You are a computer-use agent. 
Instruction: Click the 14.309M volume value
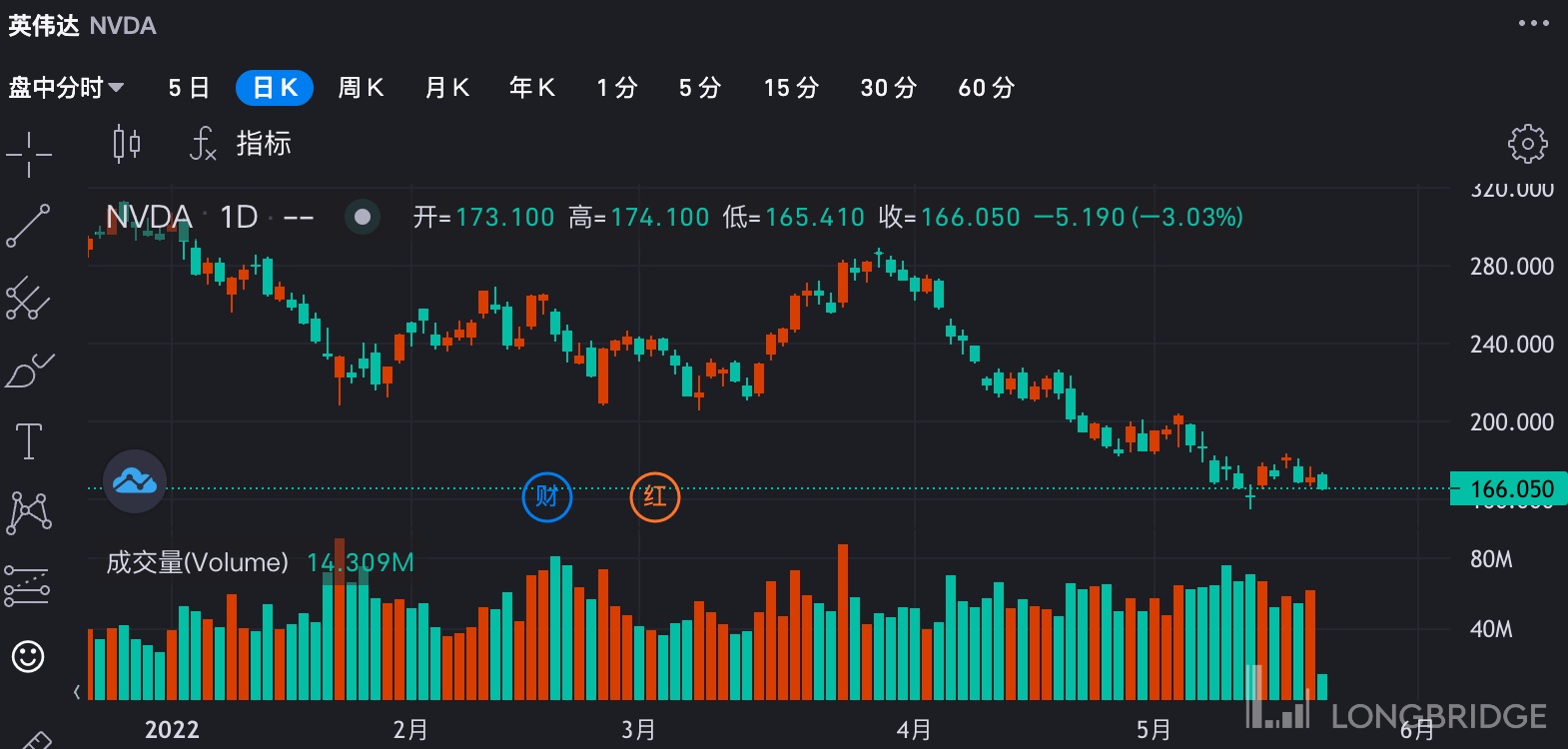pyautogui.click(x=360, y=562)
